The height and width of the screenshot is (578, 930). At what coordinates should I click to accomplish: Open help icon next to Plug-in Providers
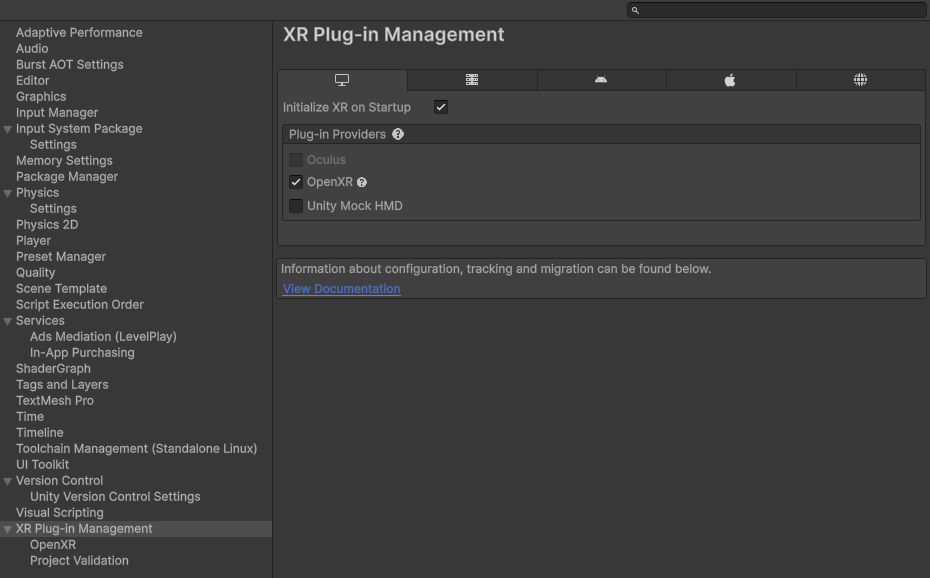click(398, 135)
